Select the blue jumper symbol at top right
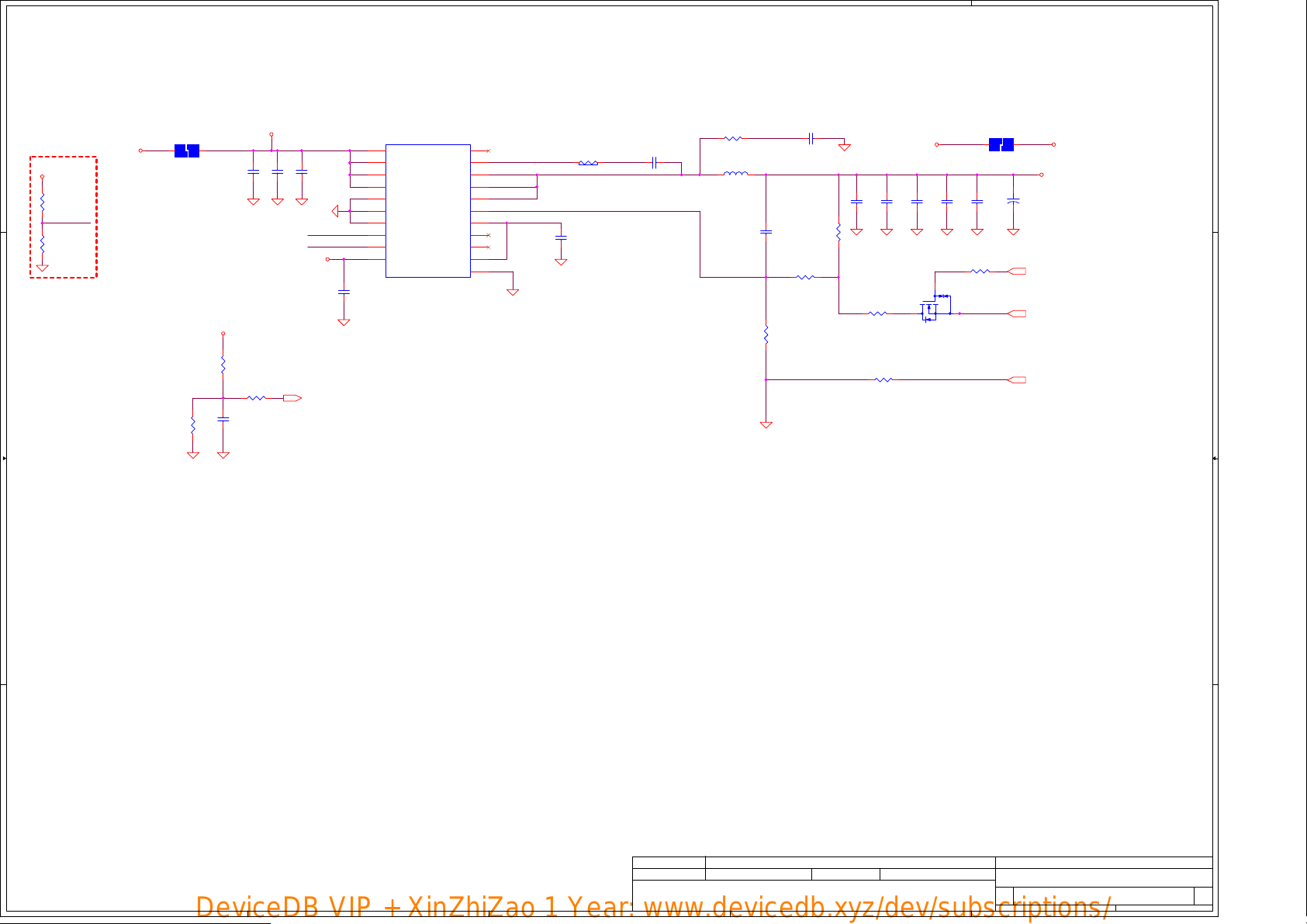Screen dimensions: 1307x924 (x=1001, y=144)
